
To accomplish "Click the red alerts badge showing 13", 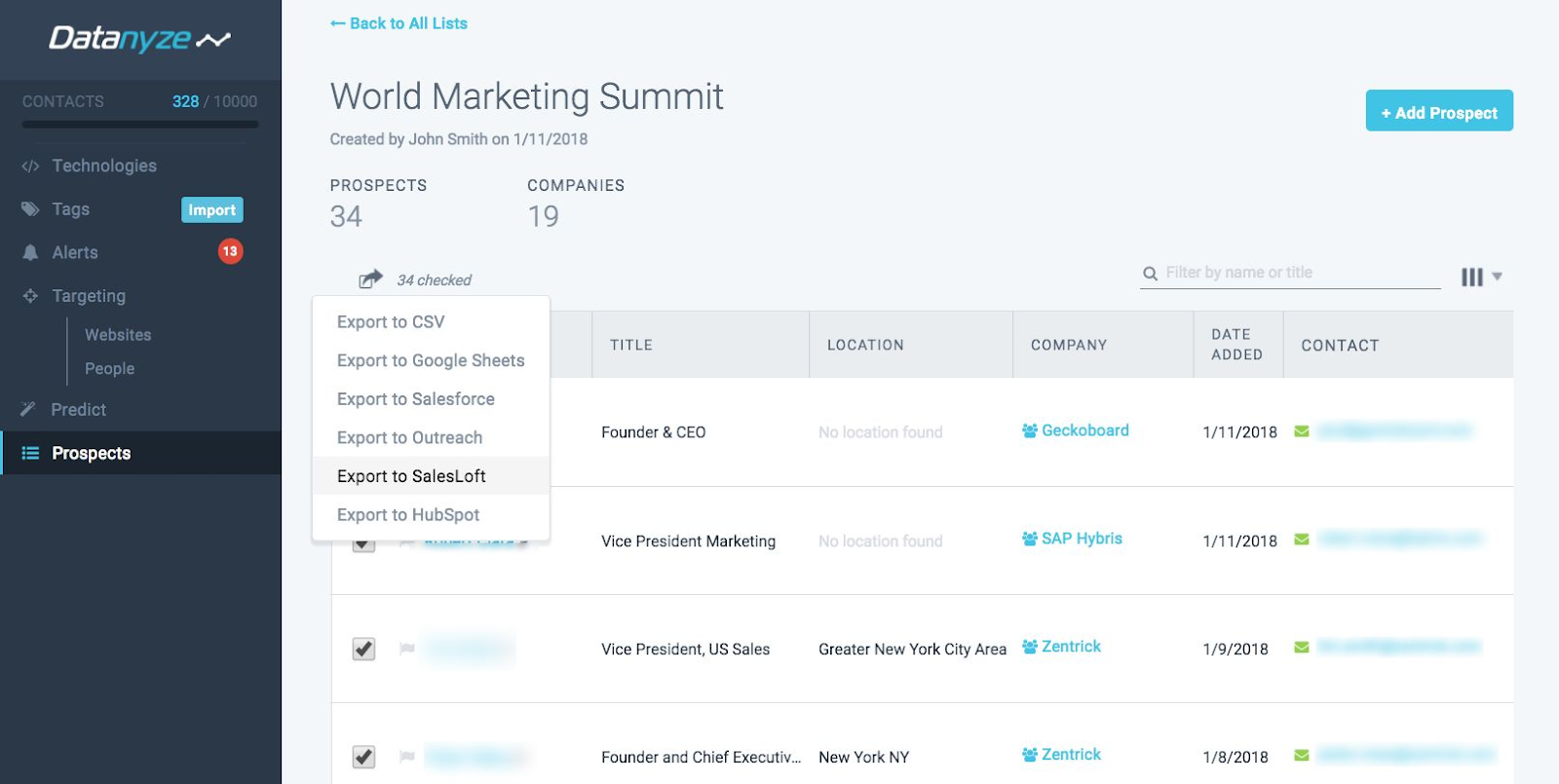I will [230, 251].
